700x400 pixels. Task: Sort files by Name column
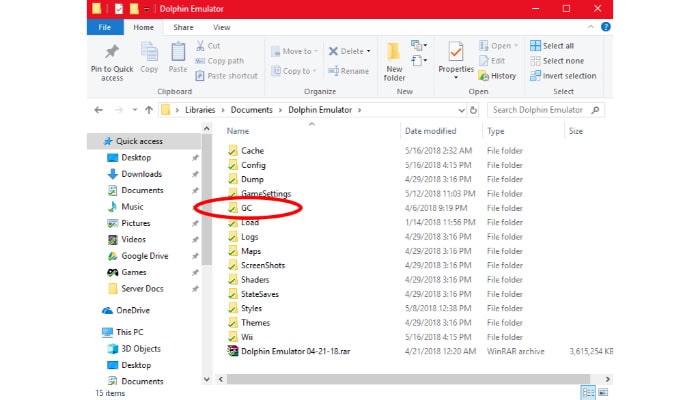pyautogui.click(x=238, y=131)
